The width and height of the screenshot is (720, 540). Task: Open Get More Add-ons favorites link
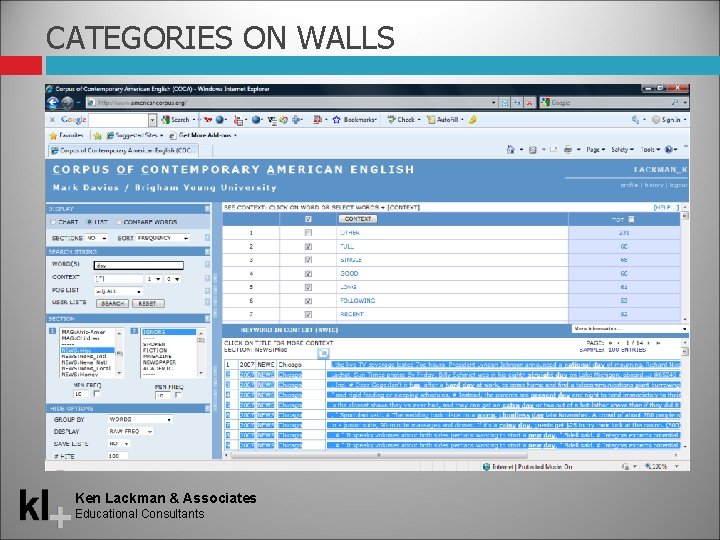[x=203, y=135]
